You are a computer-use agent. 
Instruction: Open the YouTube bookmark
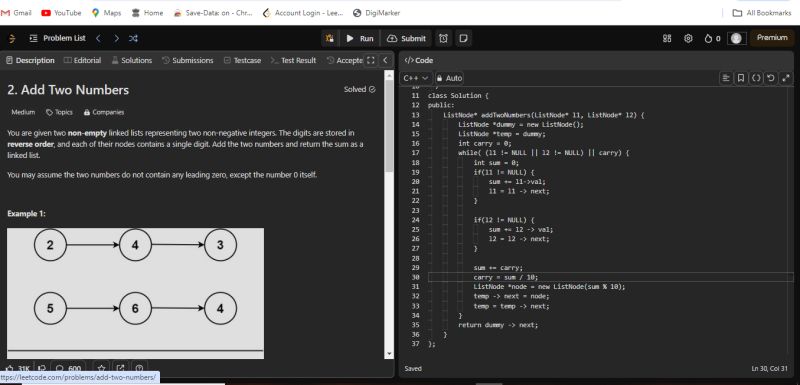pos(61,13)
